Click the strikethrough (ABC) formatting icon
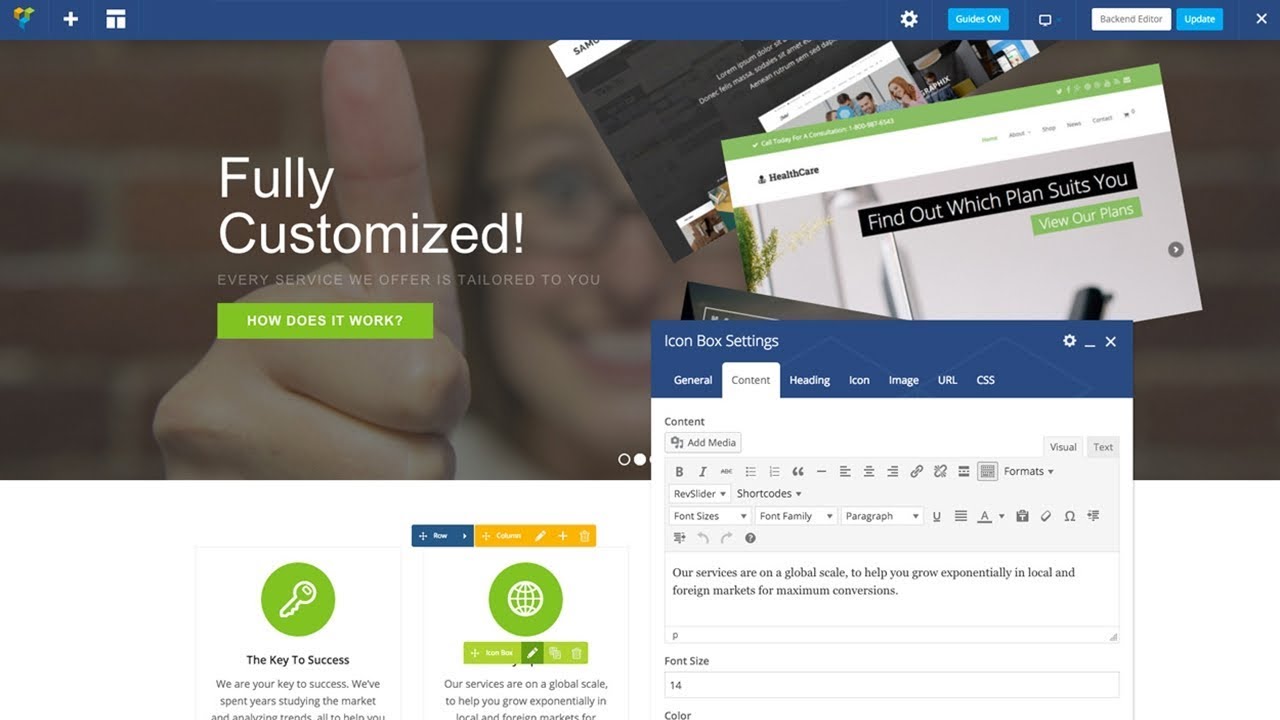The image size is (1280, 720). tap(726, 471)
